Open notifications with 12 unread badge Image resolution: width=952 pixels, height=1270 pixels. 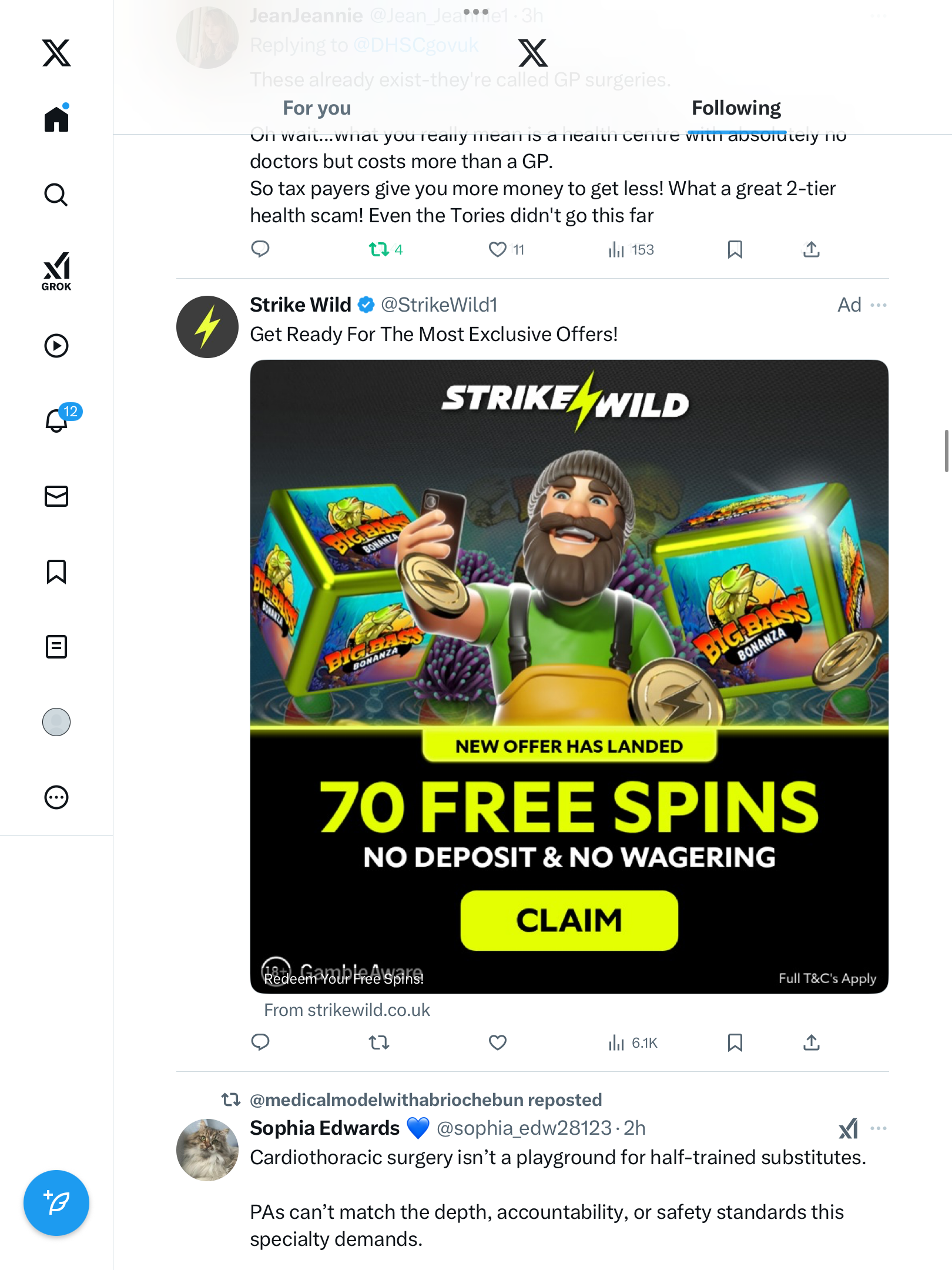click(58, 420)
